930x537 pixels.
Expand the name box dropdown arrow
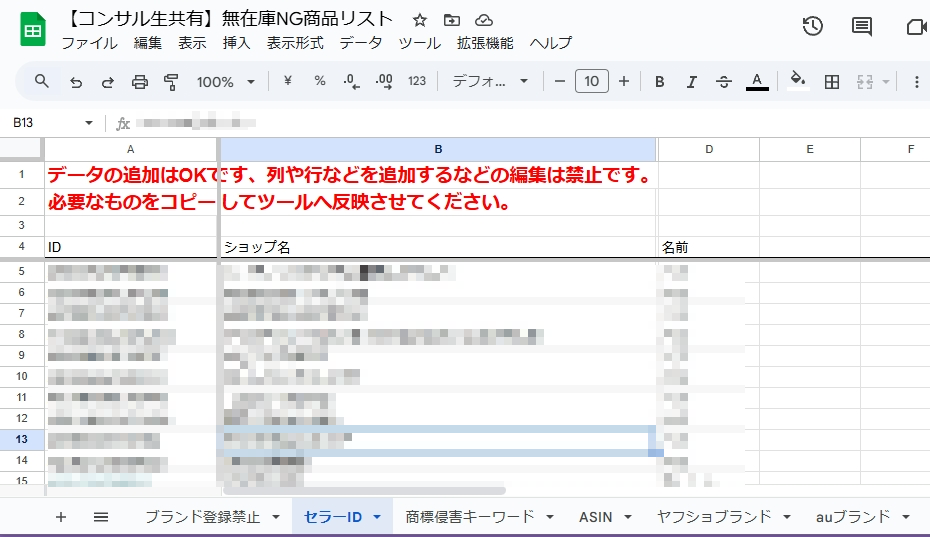89,123
